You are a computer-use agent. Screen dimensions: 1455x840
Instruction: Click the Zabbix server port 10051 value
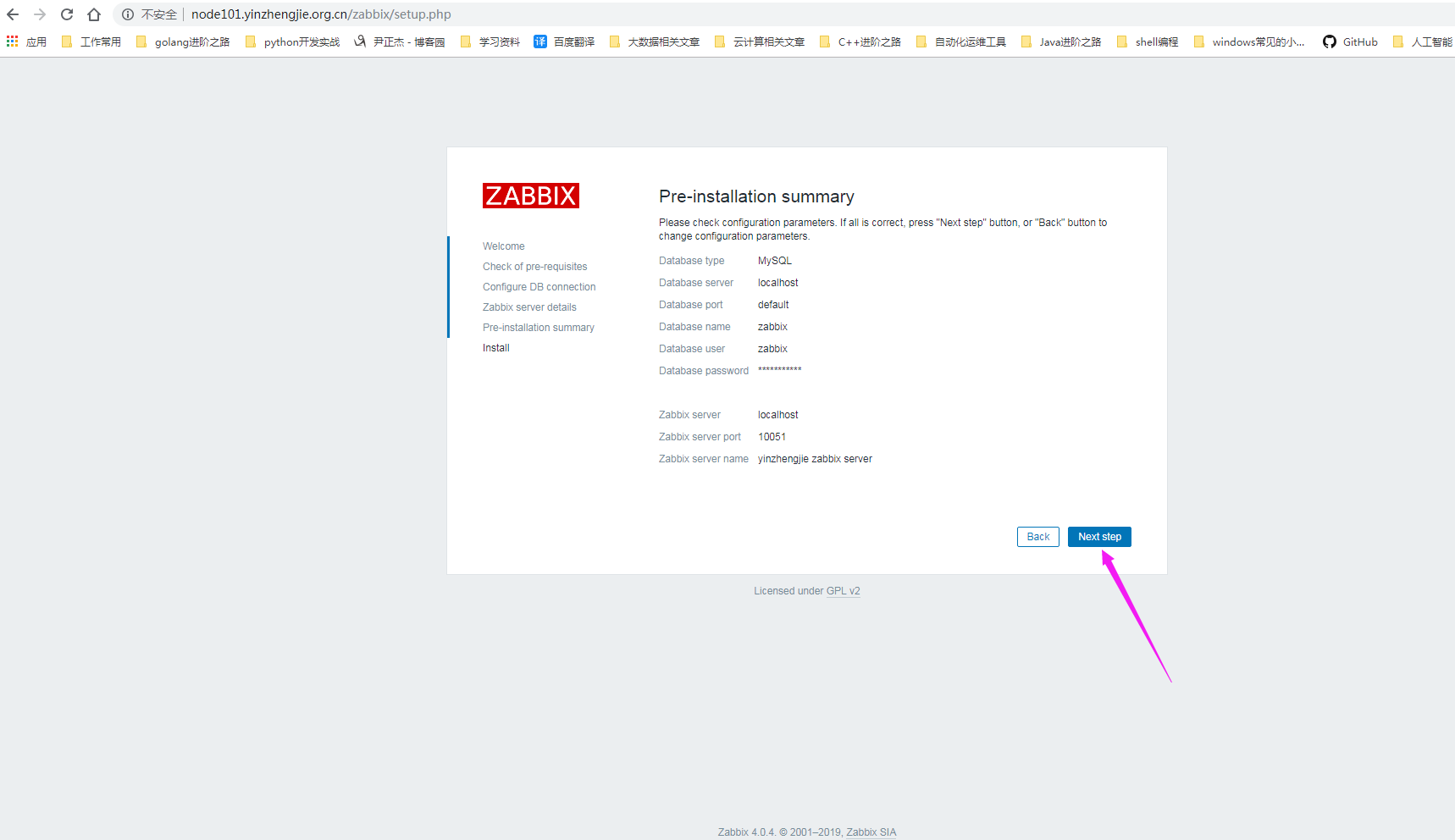point(772,437)
